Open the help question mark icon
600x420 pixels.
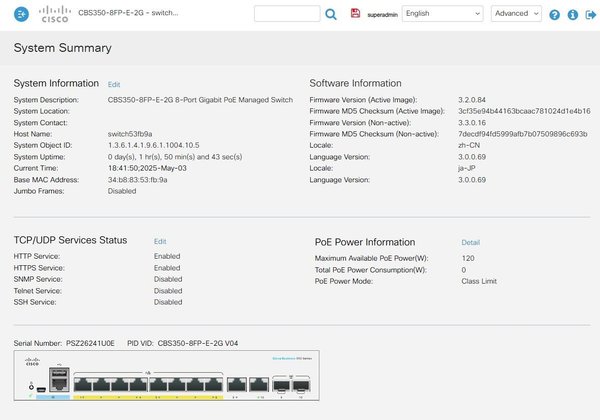[554, 15]
